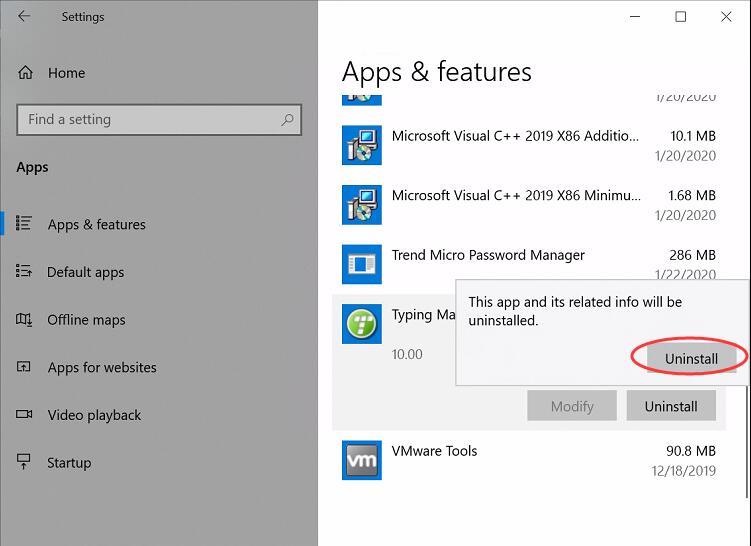This screenshot has width=751, height=546.
Task: Open the Startup settings page
Action: (69, 463)
